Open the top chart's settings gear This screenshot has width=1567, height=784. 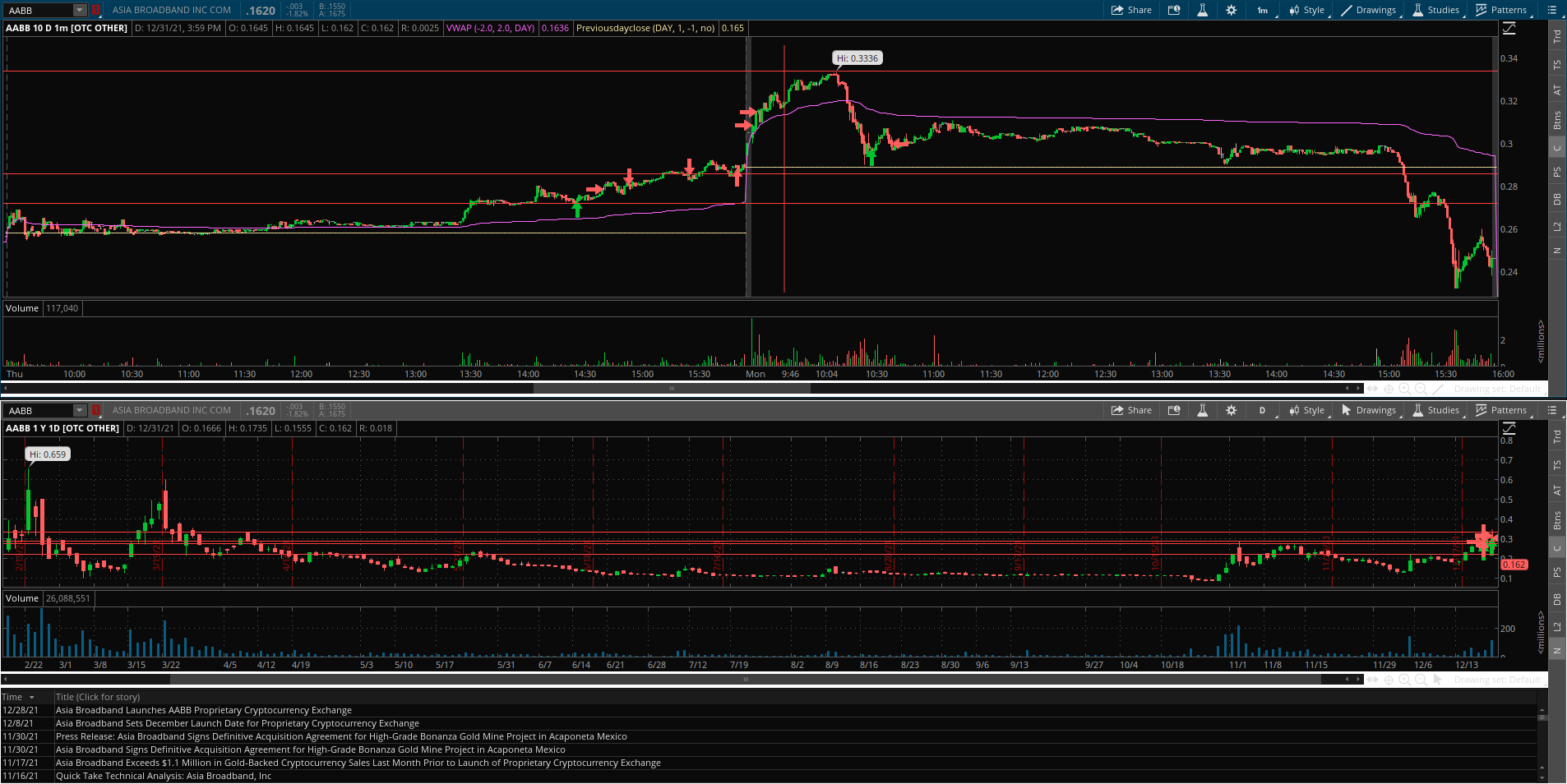[1231, 10]
